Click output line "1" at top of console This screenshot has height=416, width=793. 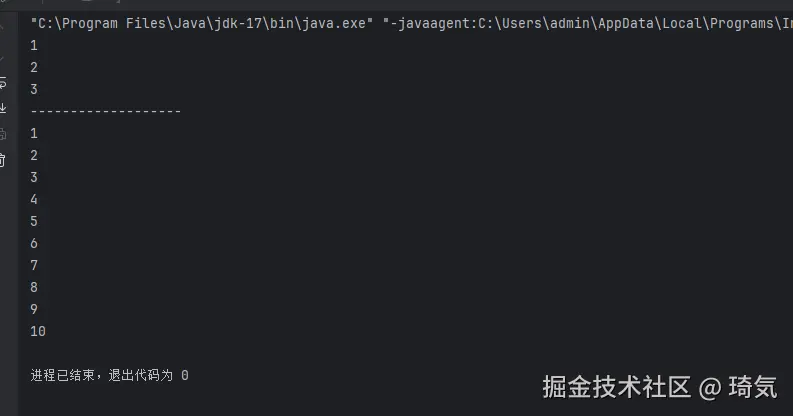coord(34,45)
